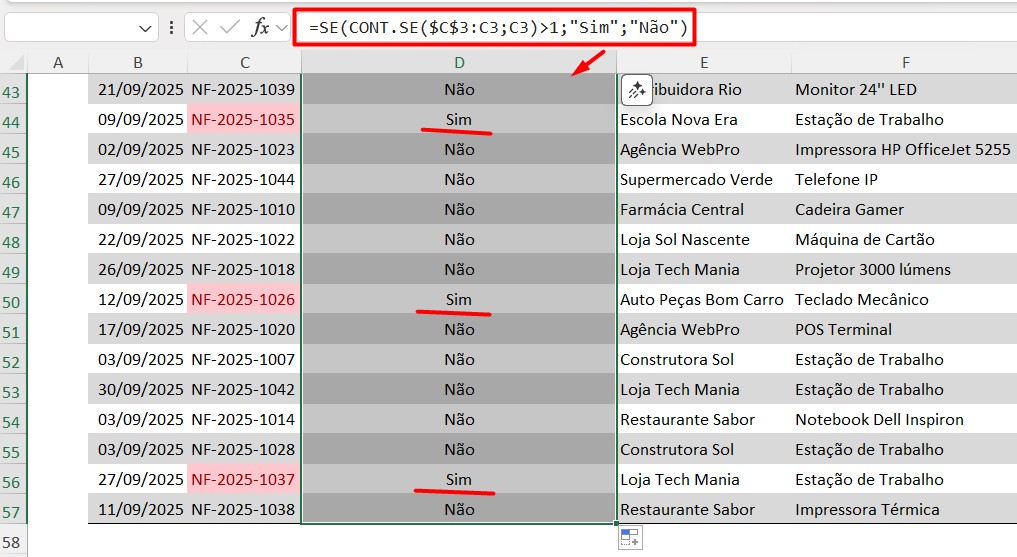Click the cell with Projetor 3000 lúmens
Viewport: 1017px width, 557px height.
[872, 270]
